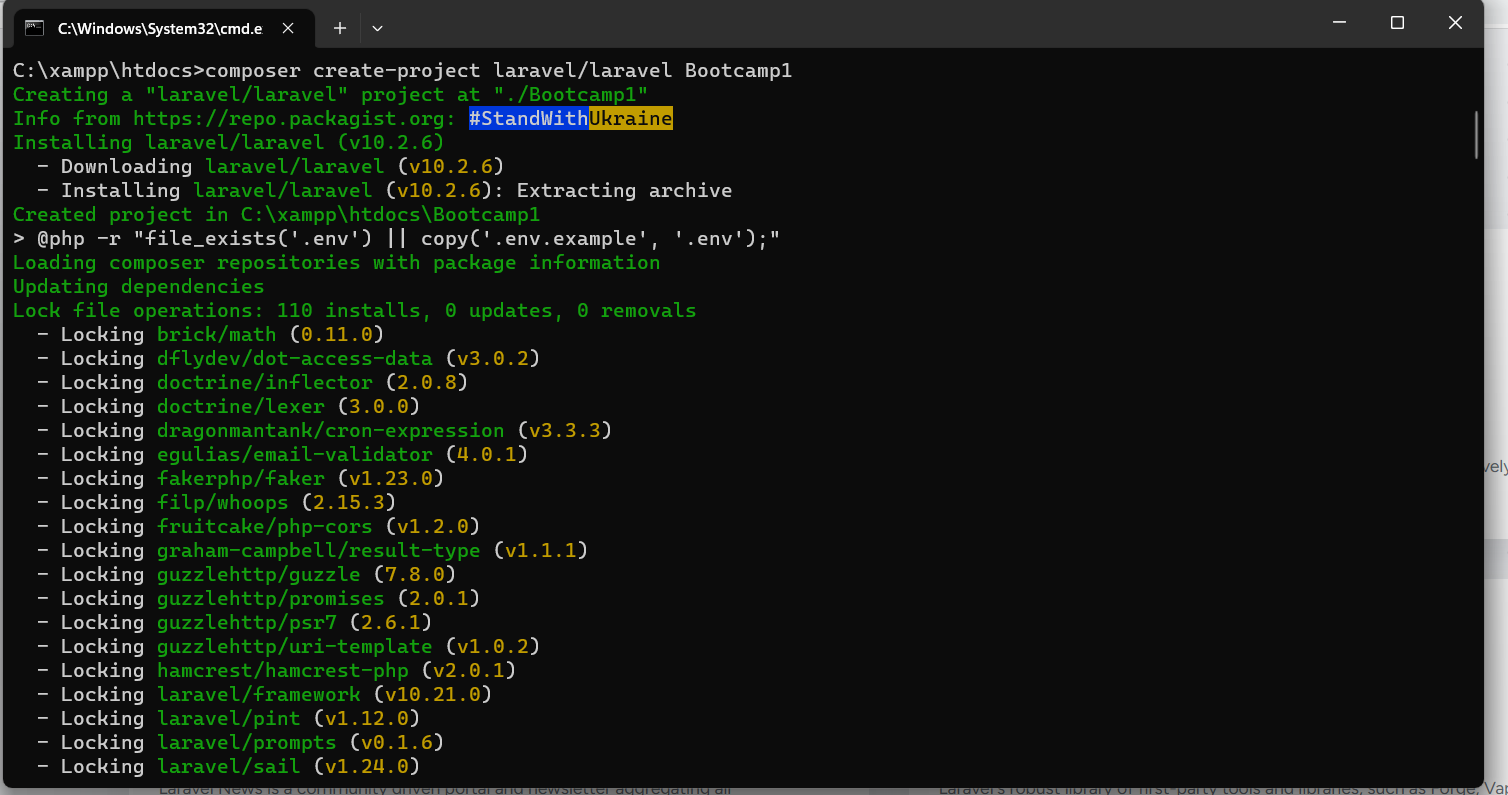
Task: Click the laravel/framework package name
Action: 259,695
